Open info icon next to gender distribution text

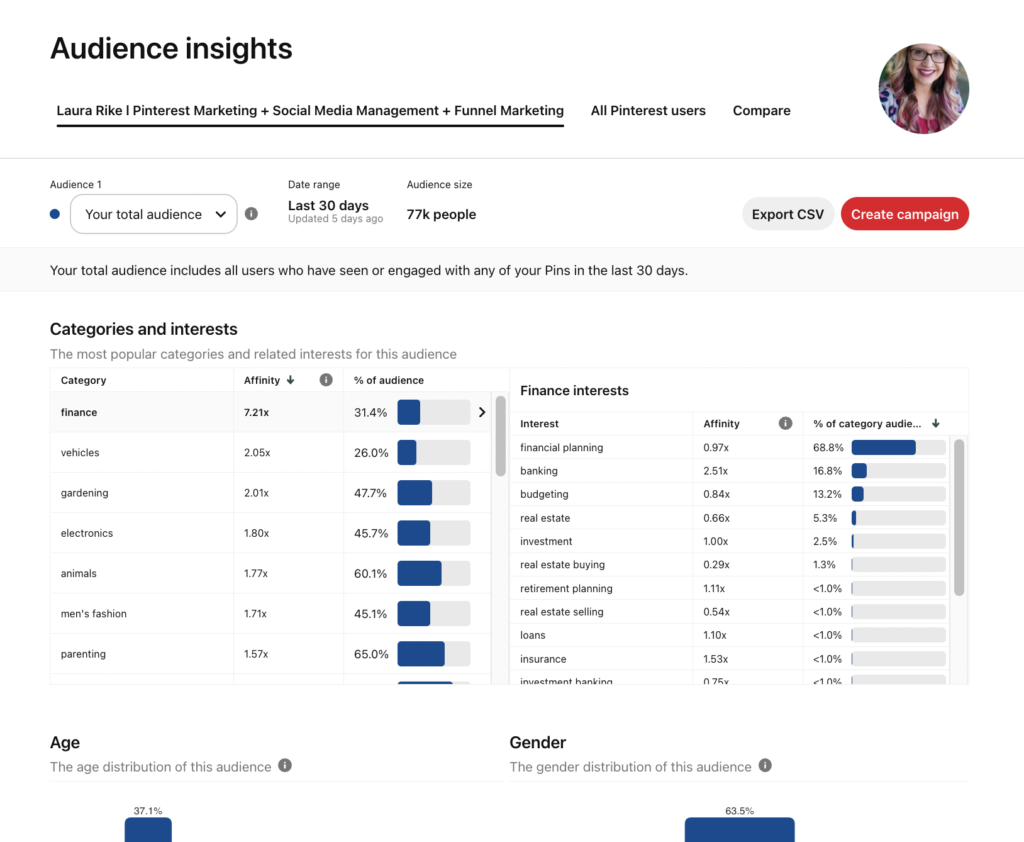[x=765, y=766]
